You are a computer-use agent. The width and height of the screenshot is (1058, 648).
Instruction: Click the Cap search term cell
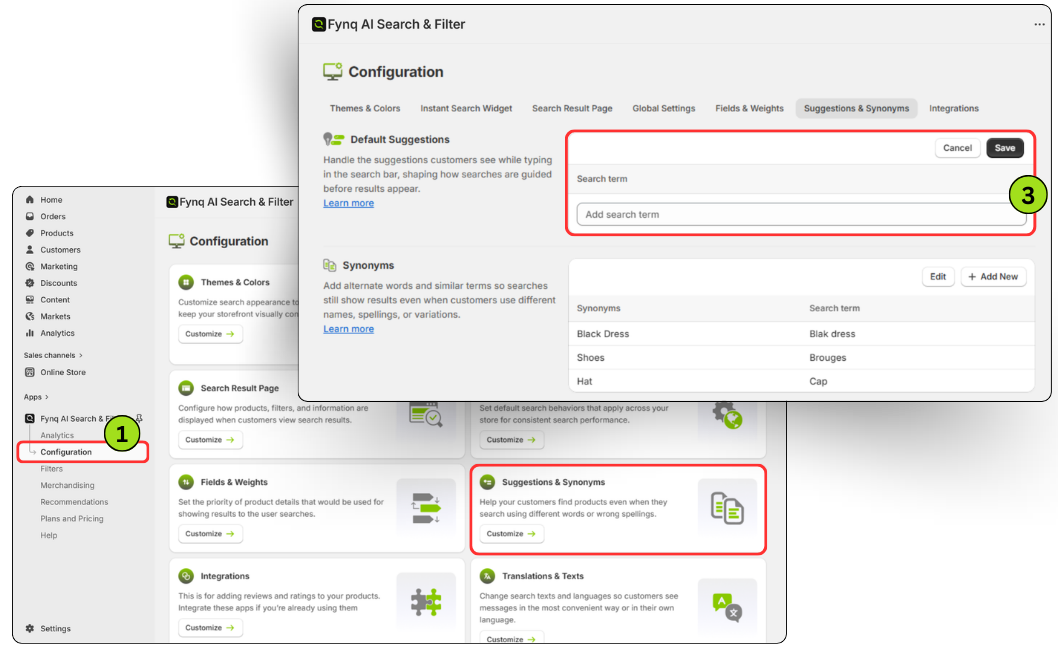click(x=818, y=381)
